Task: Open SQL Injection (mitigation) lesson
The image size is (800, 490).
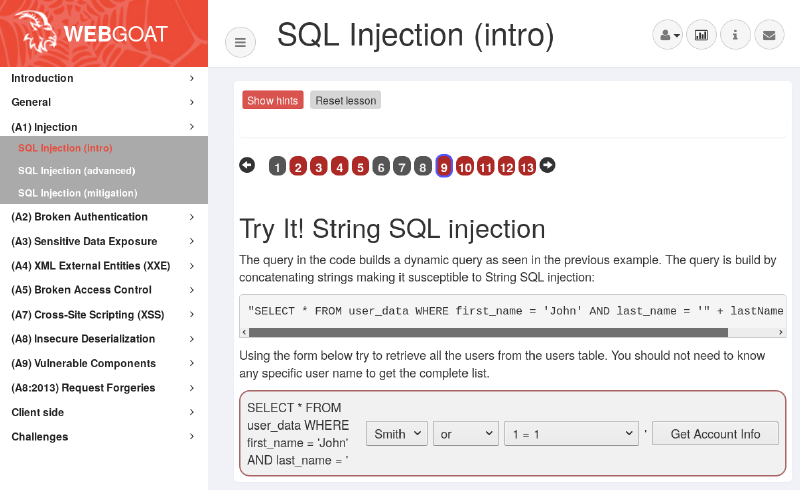Action: [78, 193]
